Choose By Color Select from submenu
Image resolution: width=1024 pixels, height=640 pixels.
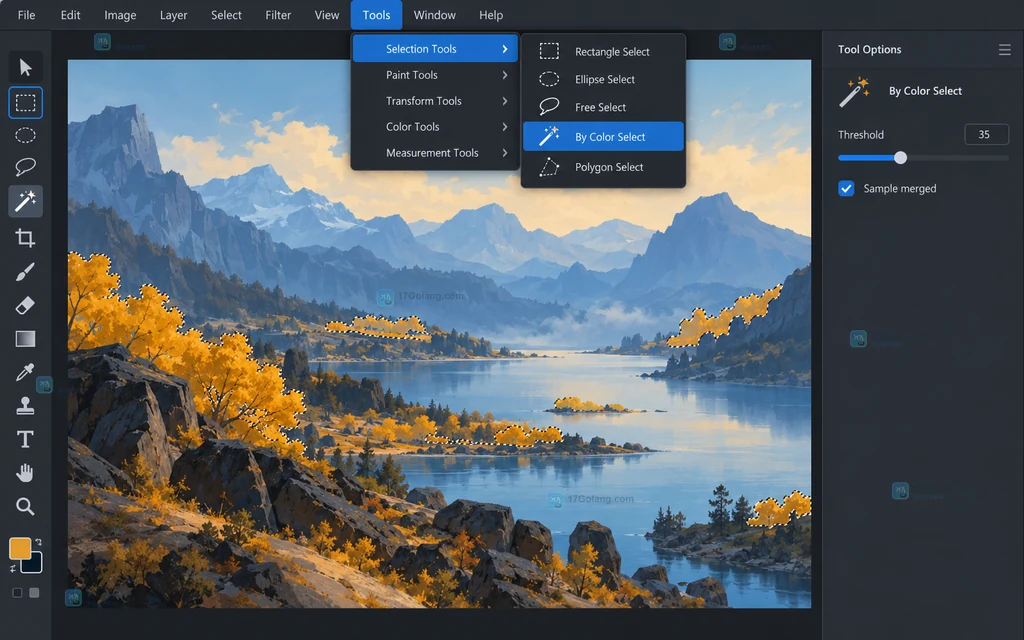point(603,136)
